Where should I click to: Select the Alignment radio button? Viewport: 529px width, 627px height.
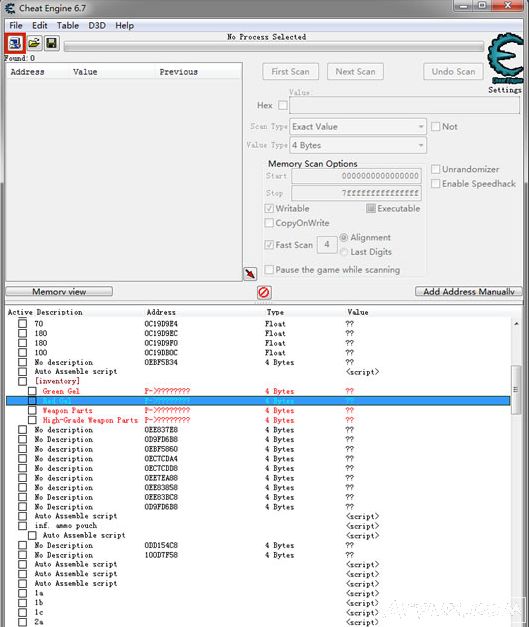[343, 238]
